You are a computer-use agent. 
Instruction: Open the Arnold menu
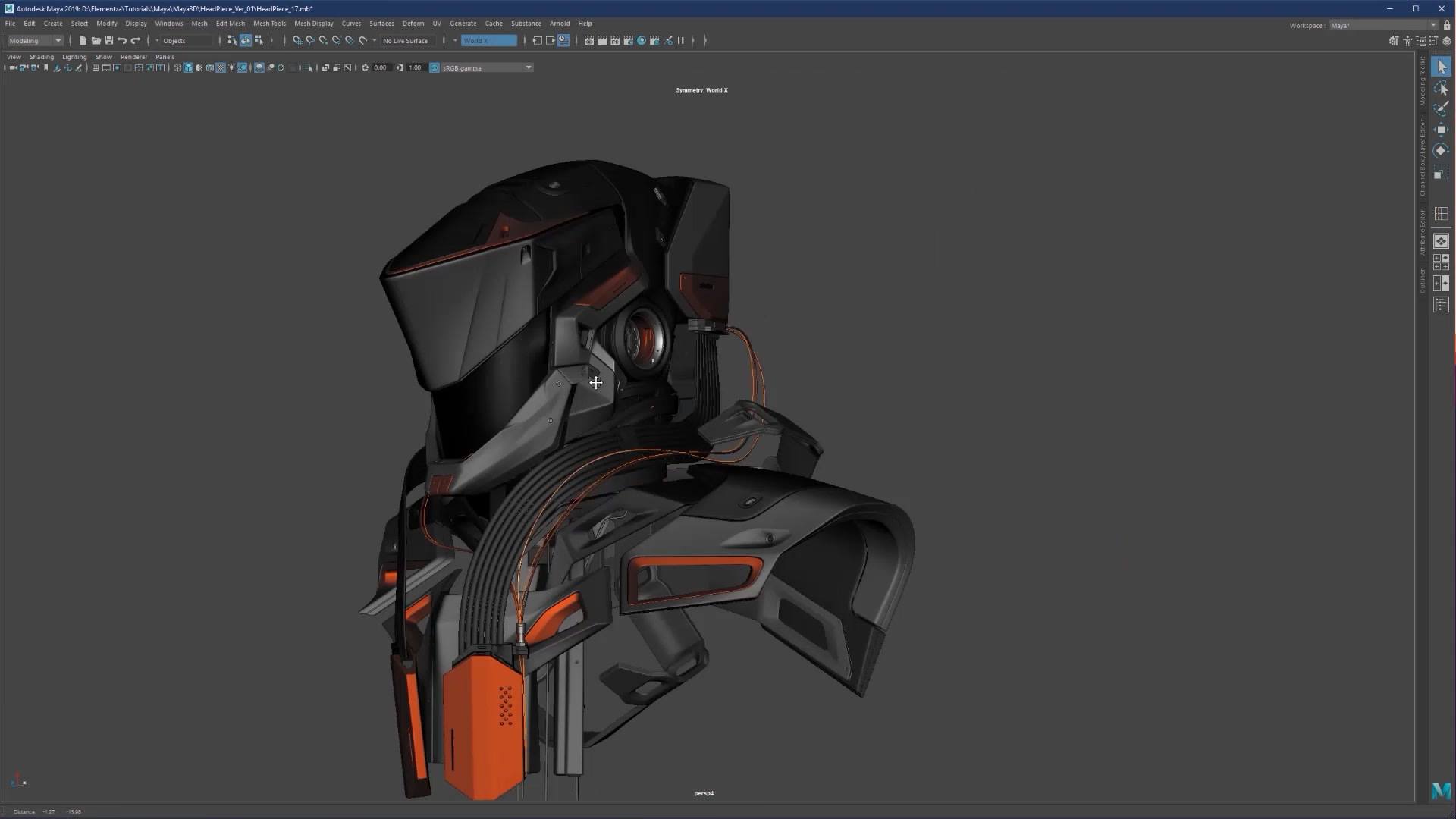(560, 24)
